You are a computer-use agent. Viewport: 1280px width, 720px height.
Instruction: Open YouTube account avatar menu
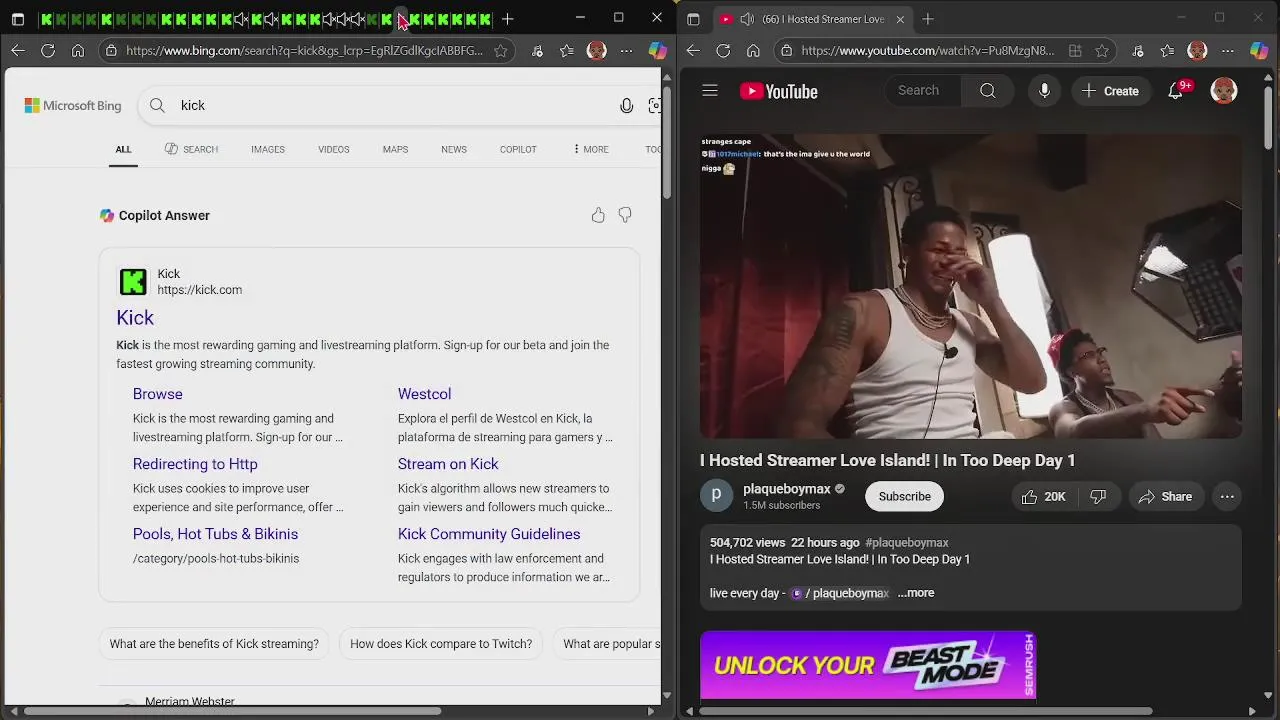[x=1224, y=91]
